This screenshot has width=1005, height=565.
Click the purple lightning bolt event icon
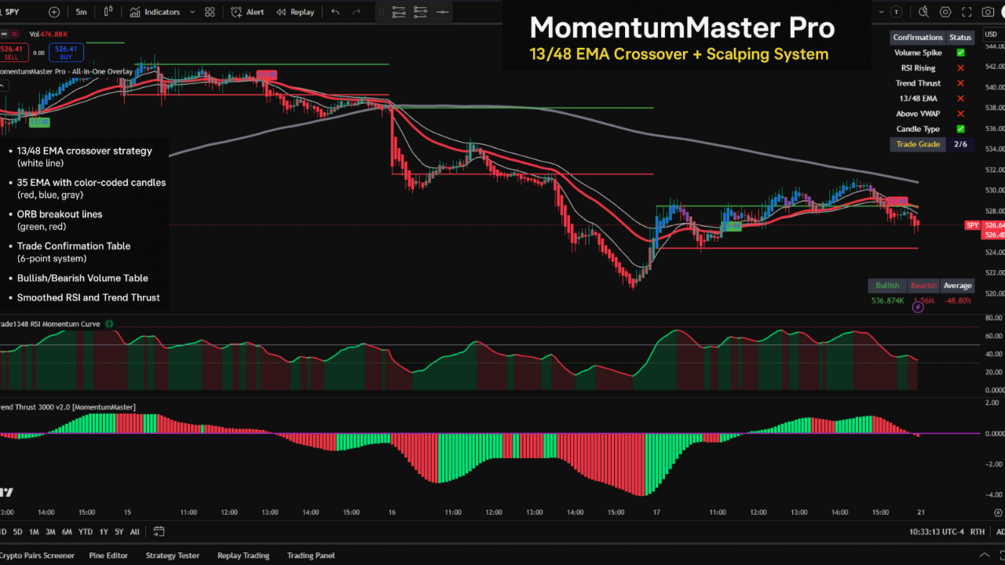click(x=918, y=307)
